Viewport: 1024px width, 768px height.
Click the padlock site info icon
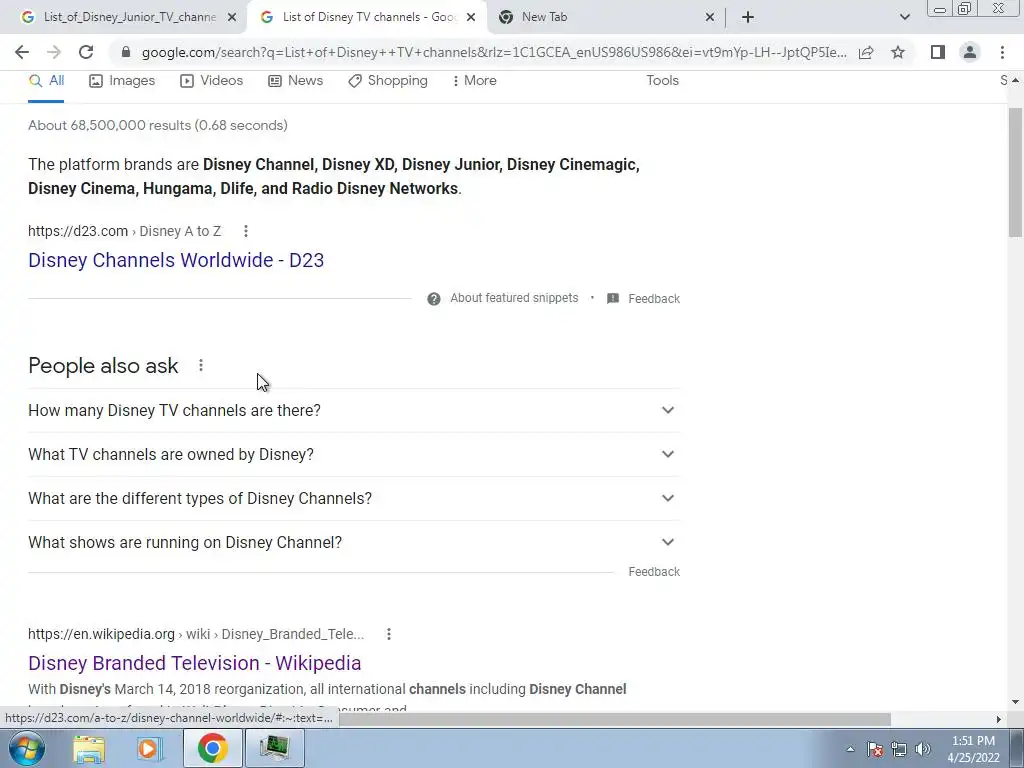(x=127, y=52)
